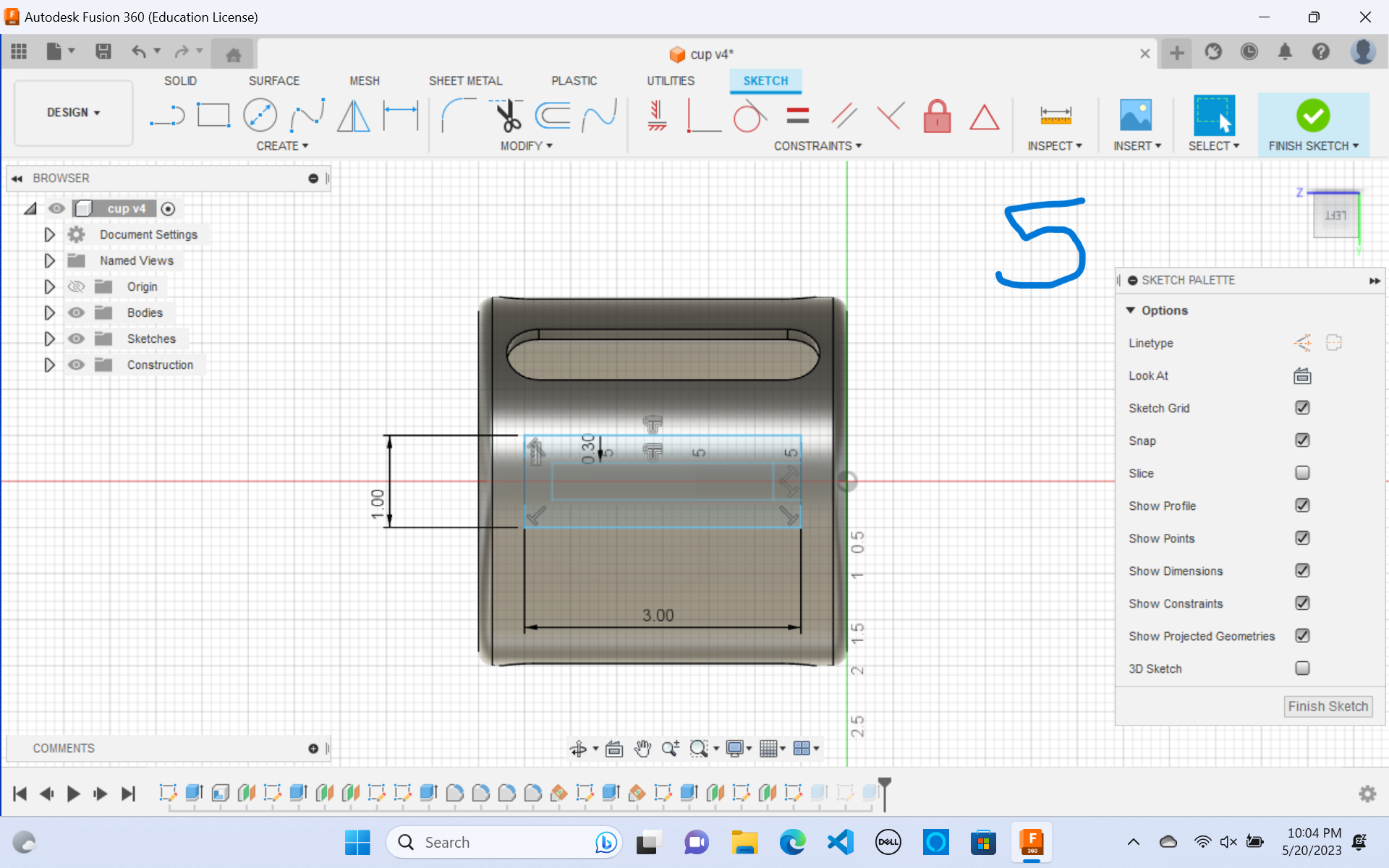1389x868 pixels.
Task: Switch to the Sheet Metal tab
Action: (464, 80)
